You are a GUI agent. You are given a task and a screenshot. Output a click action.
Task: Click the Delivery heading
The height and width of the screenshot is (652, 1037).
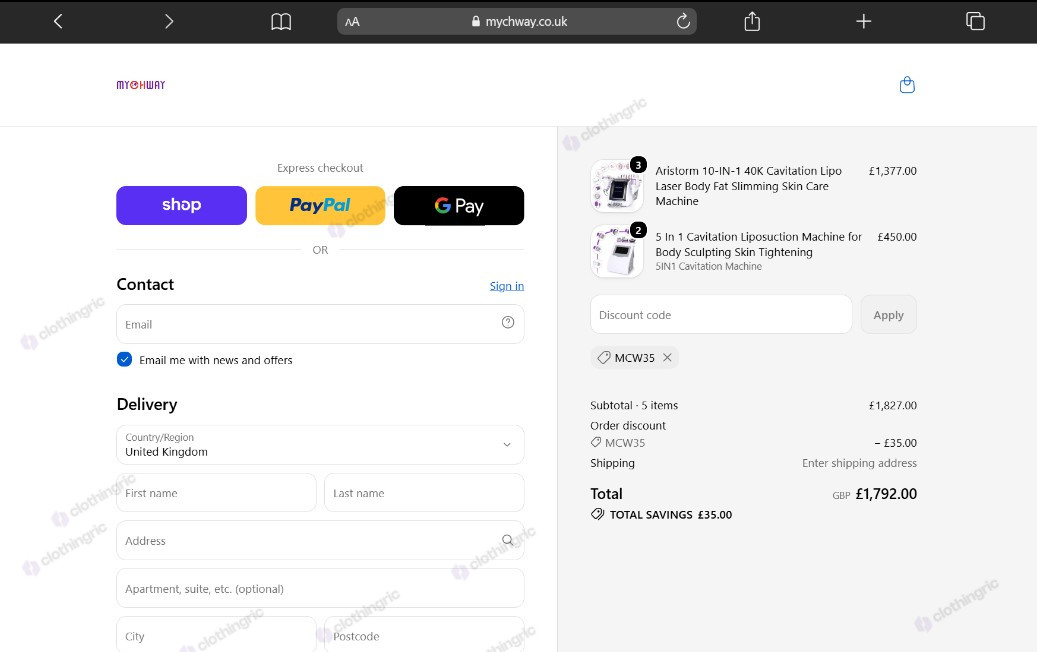pyautogui.click(x=147, y=404)
